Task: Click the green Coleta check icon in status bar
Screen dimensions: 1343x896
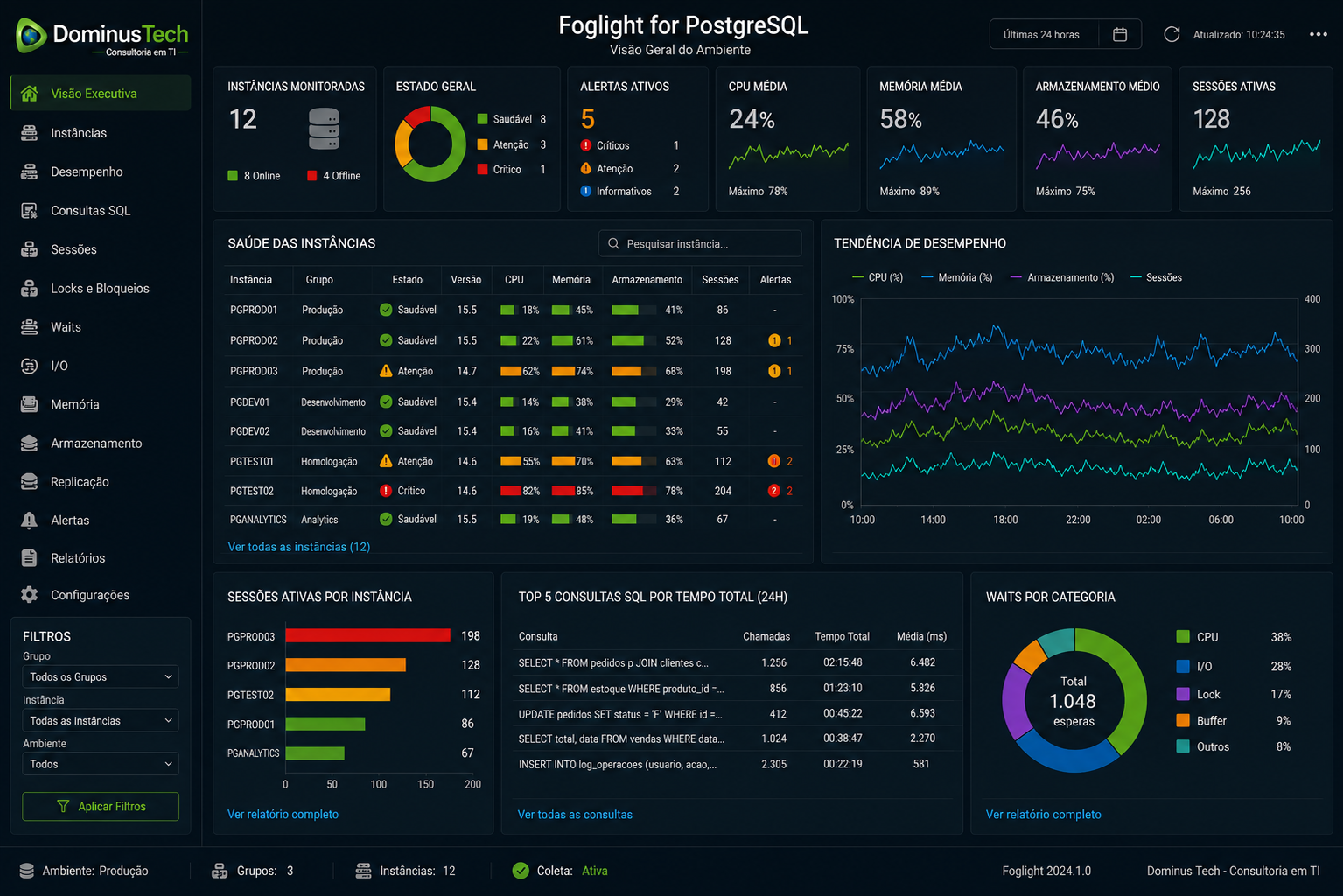Action: click(x=521, y=871)
